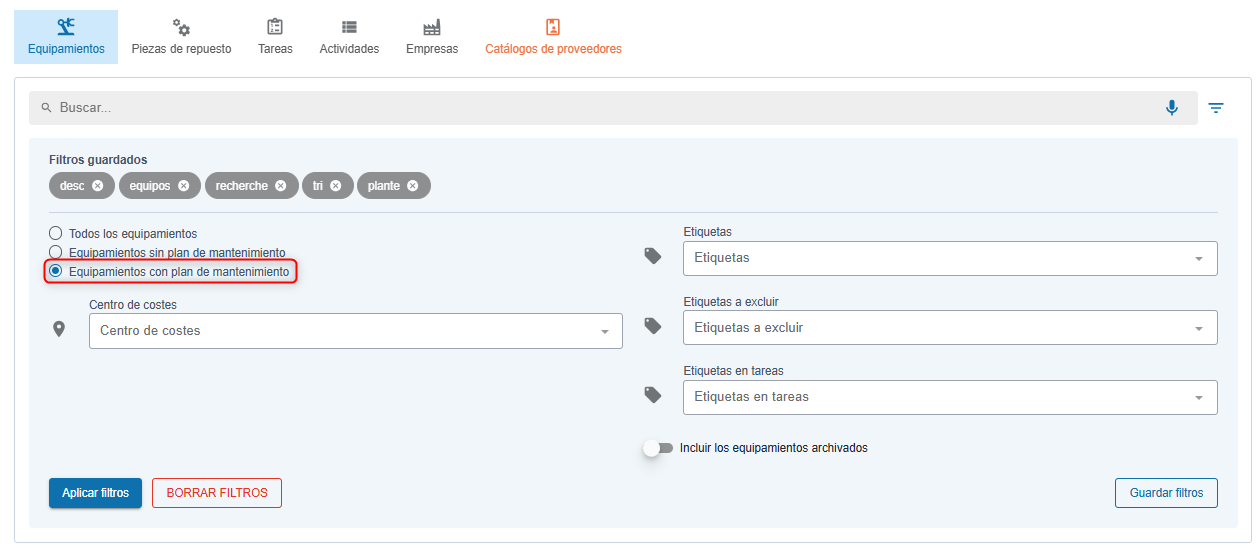The height and width of the screenshot is (548, 1259).
Task: Select 'Todos los equipamientos' radio option
Action: (x=56, y=234)
